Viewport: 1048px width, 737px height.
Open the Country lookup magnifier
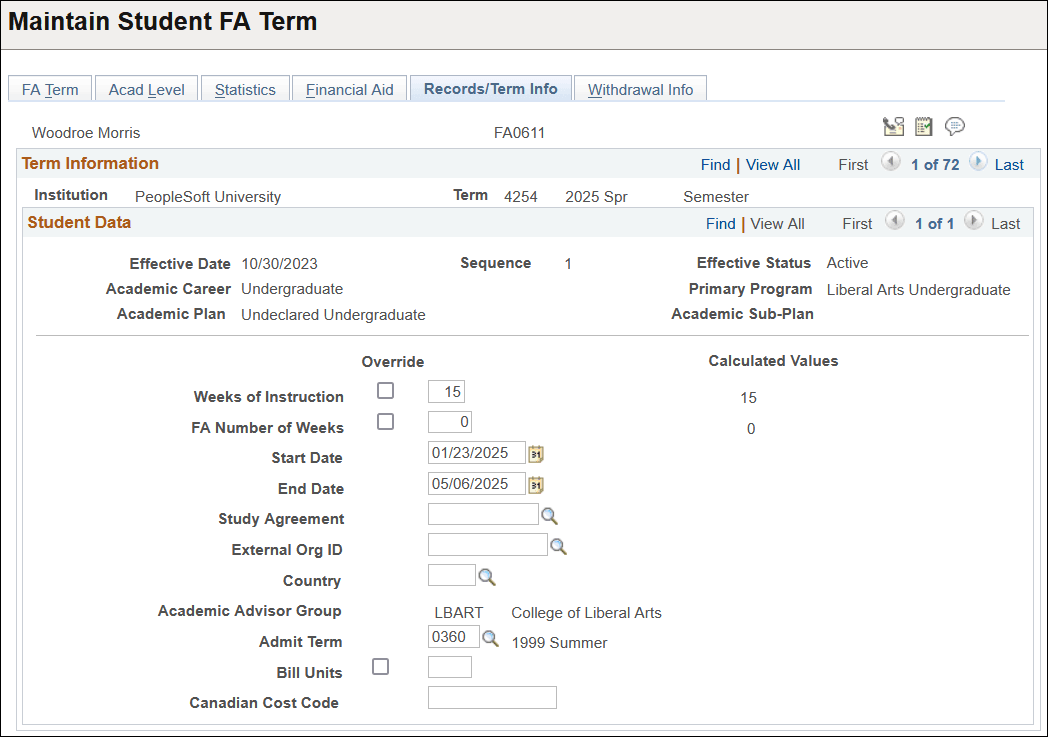486,575
